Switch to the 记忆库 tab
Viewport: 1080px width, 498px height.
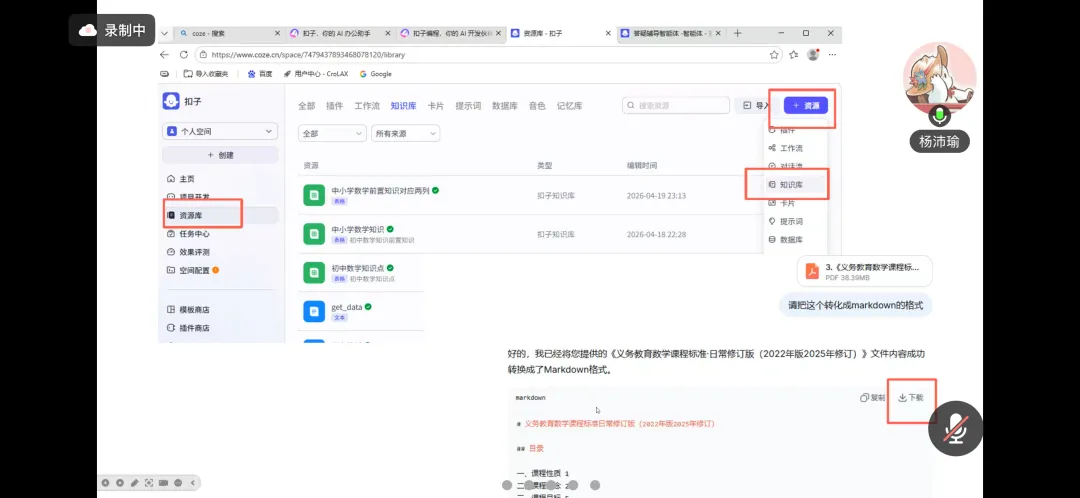(x=570, y=106)
